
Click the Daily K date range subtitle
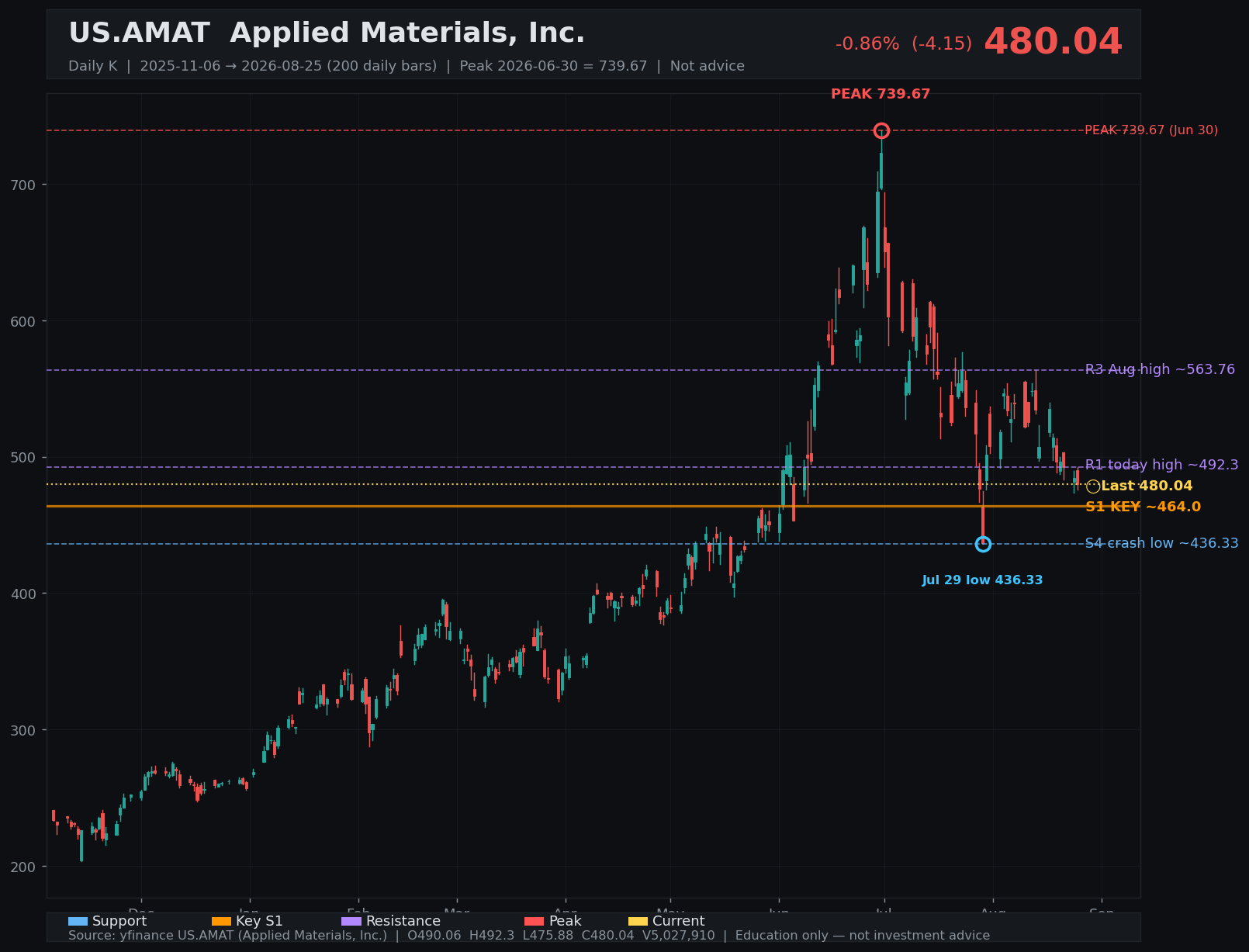[407, 66]
